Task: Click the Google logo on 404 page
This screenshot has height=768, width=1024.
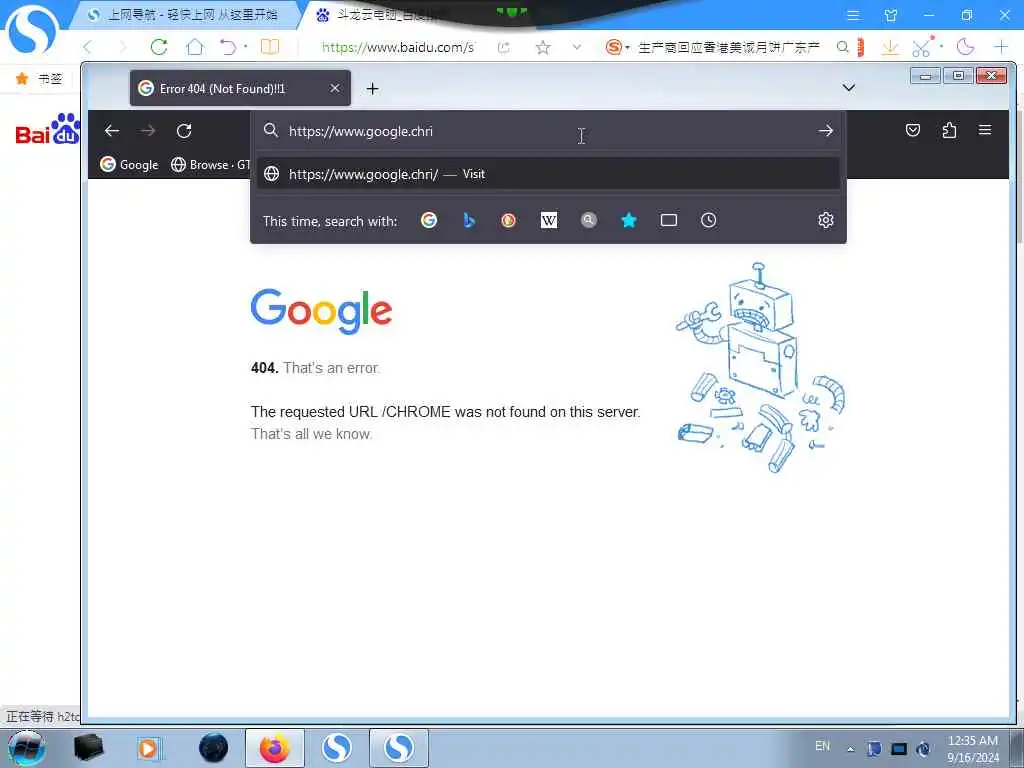Action: (321, 312)
